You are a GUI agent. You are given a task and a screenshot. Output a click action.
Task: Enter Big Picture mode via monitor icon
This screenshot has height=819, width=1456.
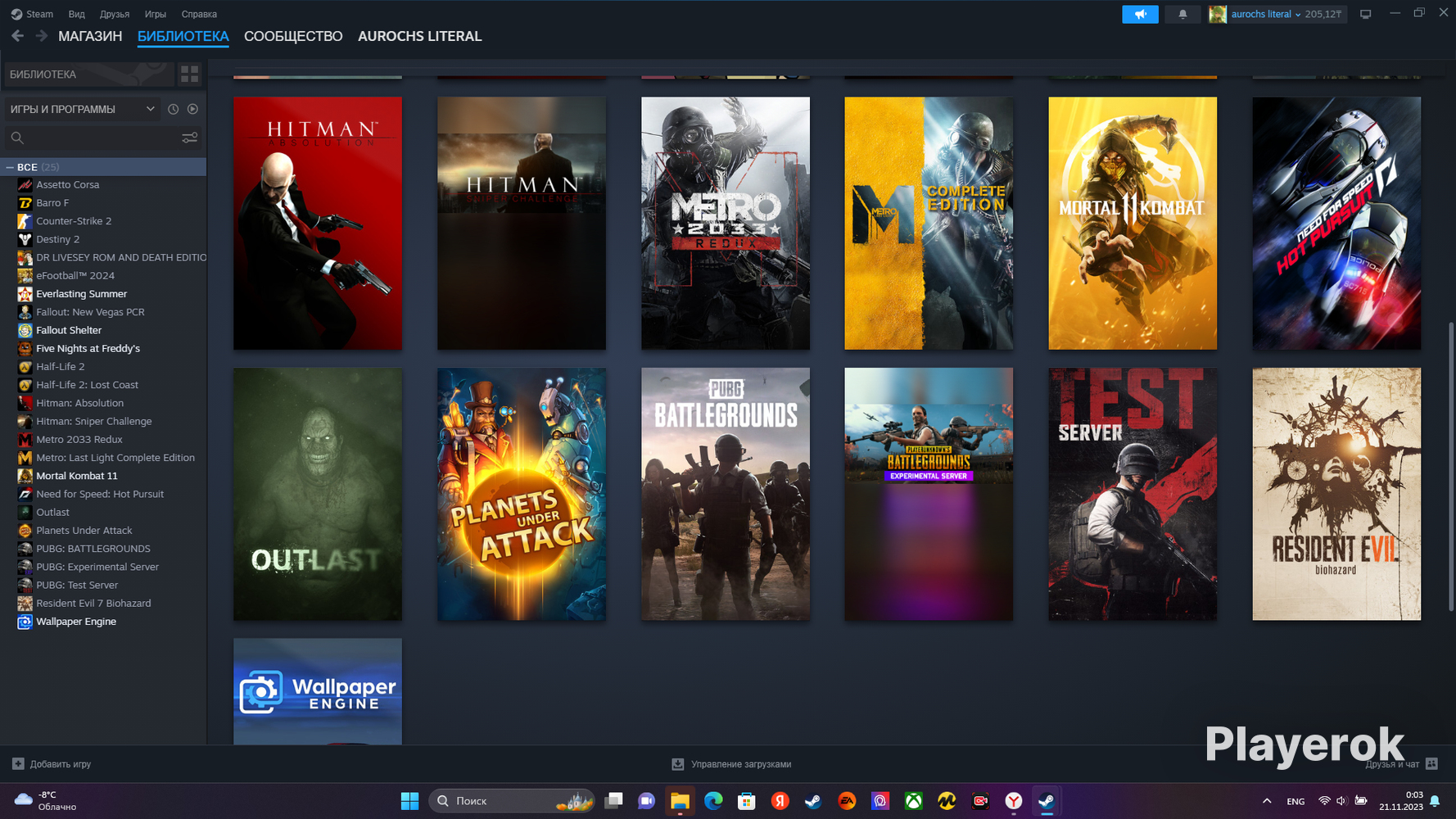point(1365,14)
